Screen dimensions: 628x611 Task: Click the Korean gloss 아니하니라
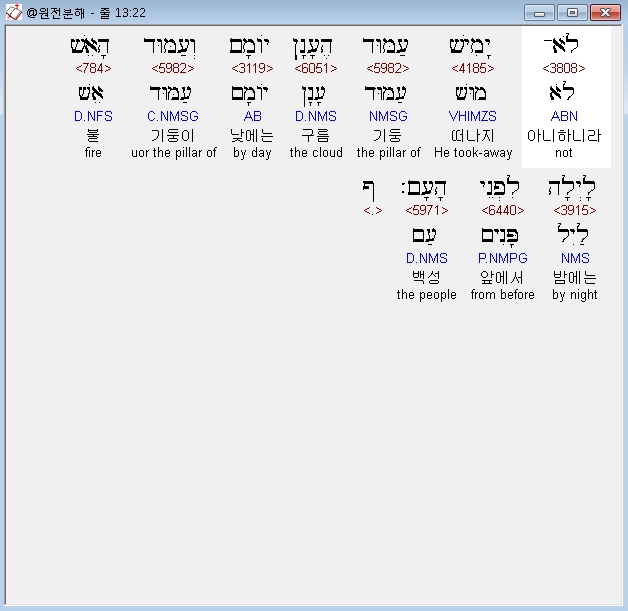[564, 136]
